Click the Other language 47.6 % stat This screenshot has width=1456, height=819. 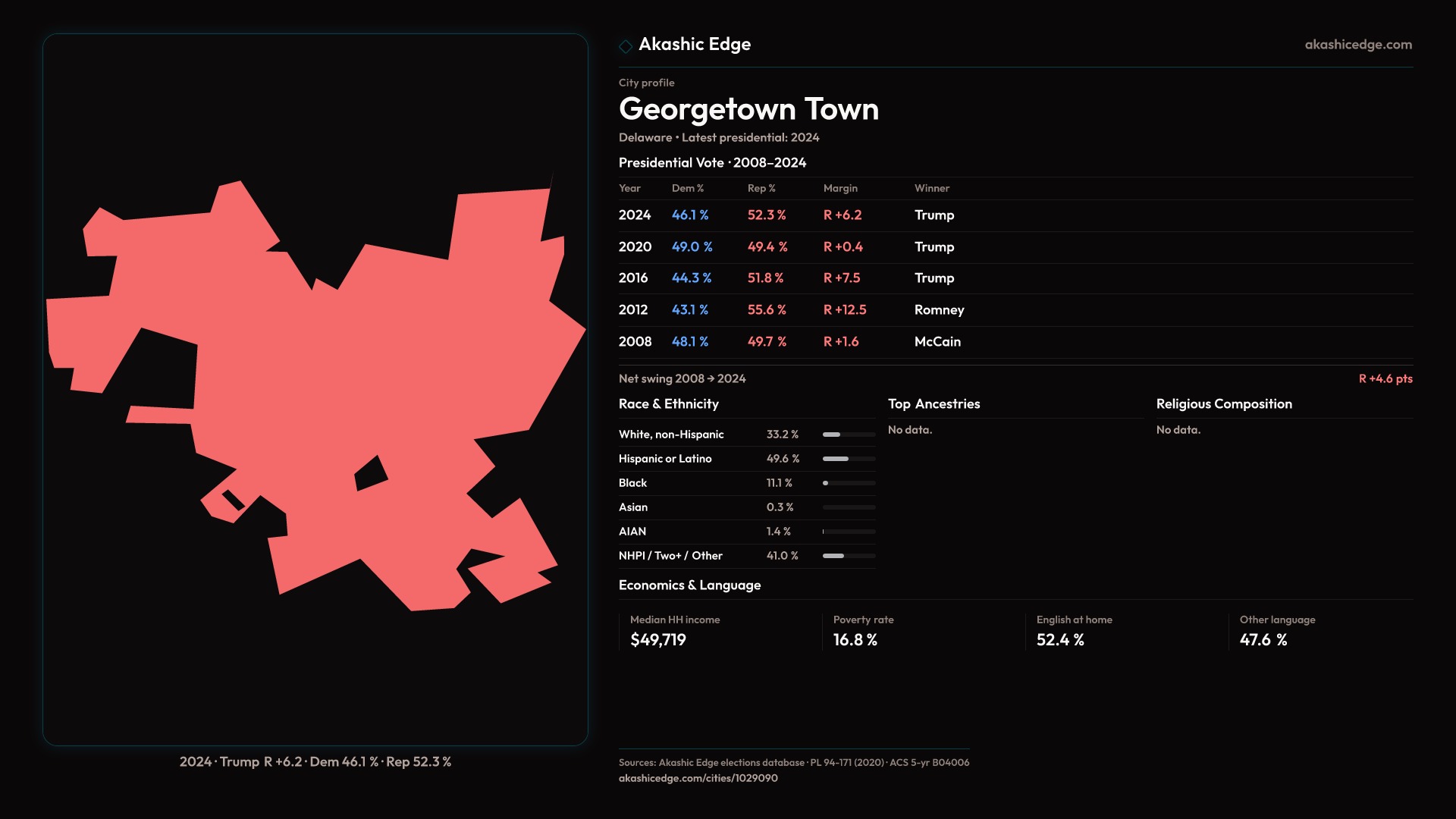1263,640
